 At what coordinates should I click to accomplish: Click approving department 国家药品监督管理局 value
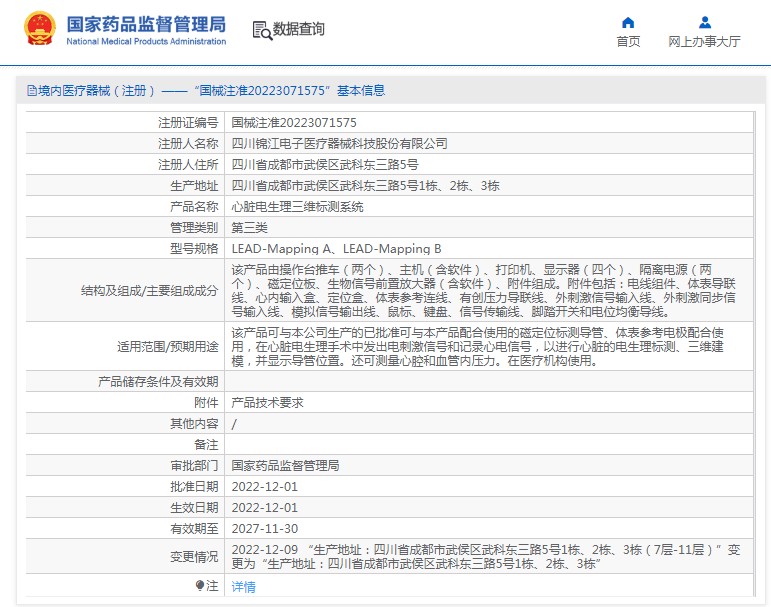click(x=285, y=465)
